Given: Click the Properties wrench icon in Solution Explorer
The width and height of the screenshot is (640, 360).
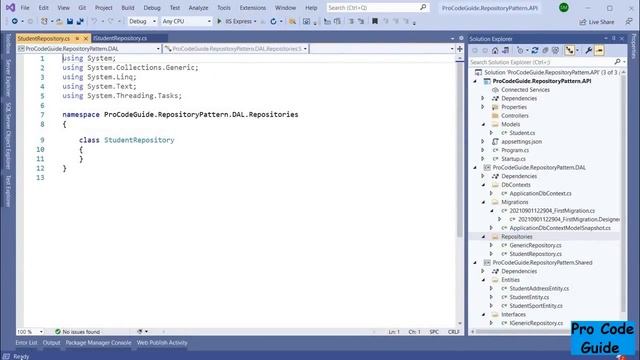Looking at the screenshot, I should [588, 51].
